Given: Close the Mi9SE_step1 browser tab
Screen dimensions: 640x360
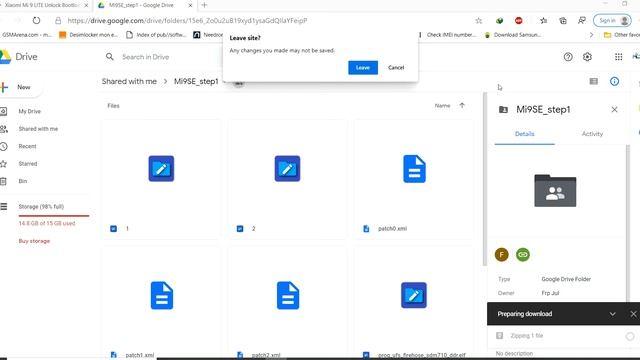Looking at the screenshot, I should click(190, 5).
